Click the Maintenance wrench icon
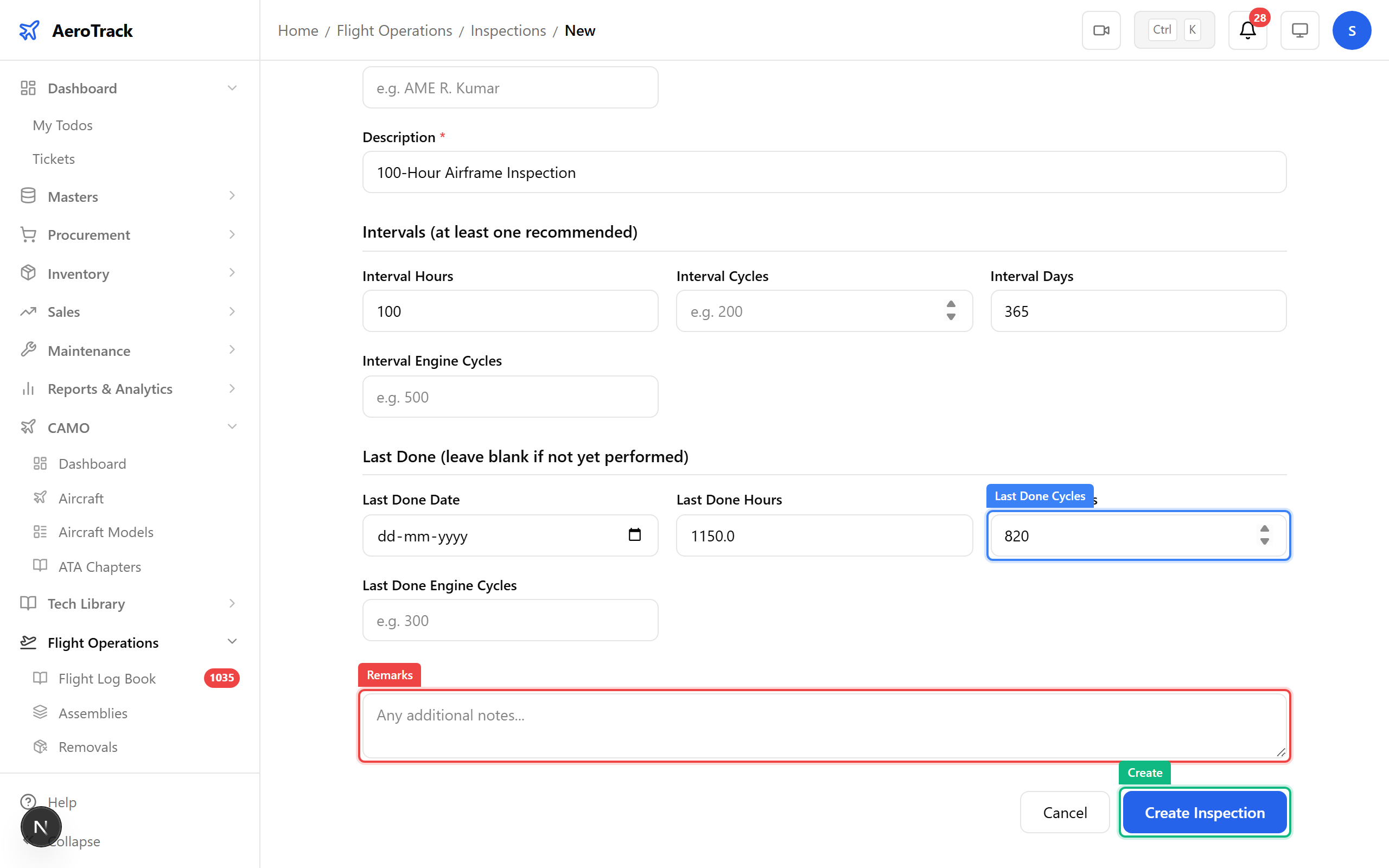Screen dimensions: 1389x868 click(28, 349)
